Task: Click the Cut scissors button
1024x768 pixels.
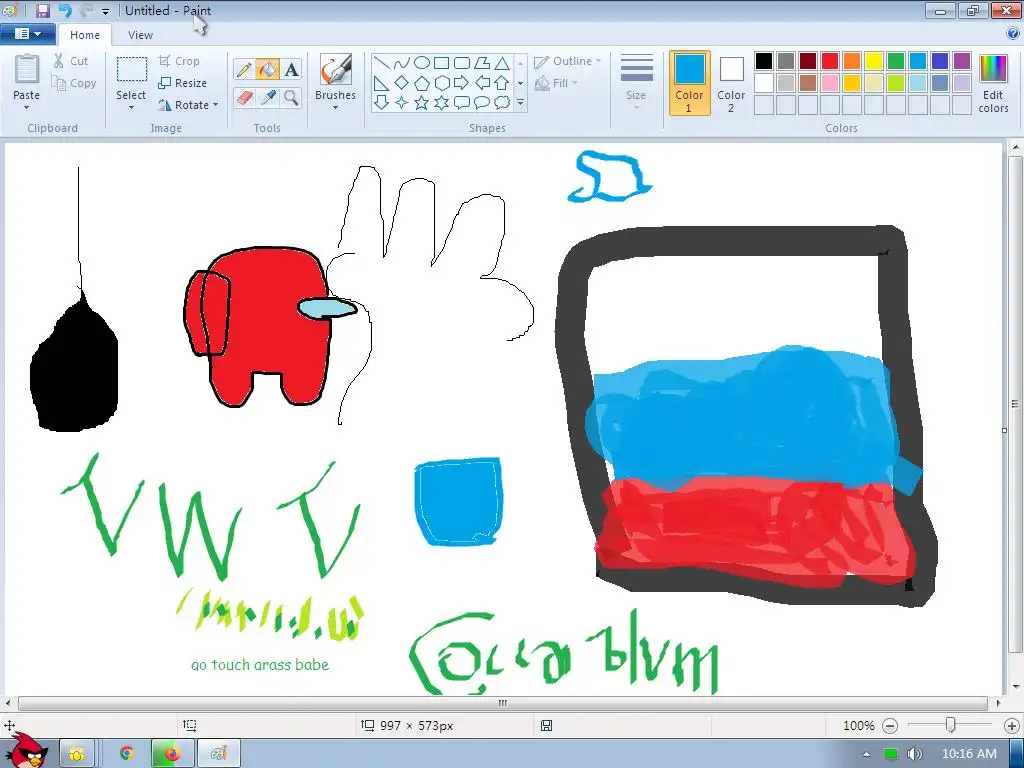Action: point(71,61)
